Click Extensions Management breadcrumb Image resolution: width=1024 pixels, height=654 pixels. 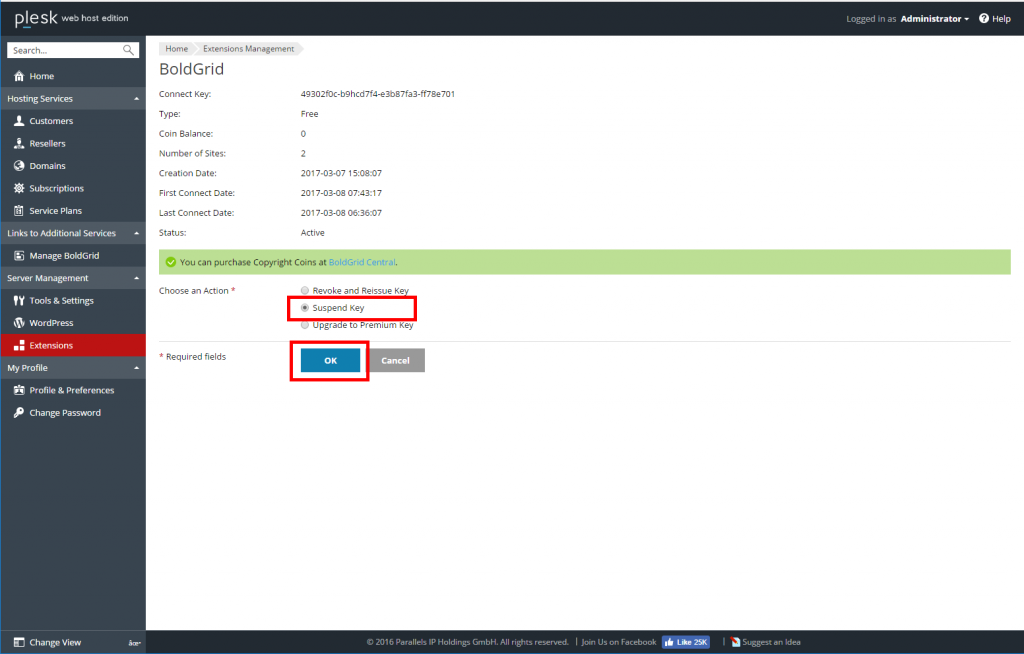tap(249, 49)
